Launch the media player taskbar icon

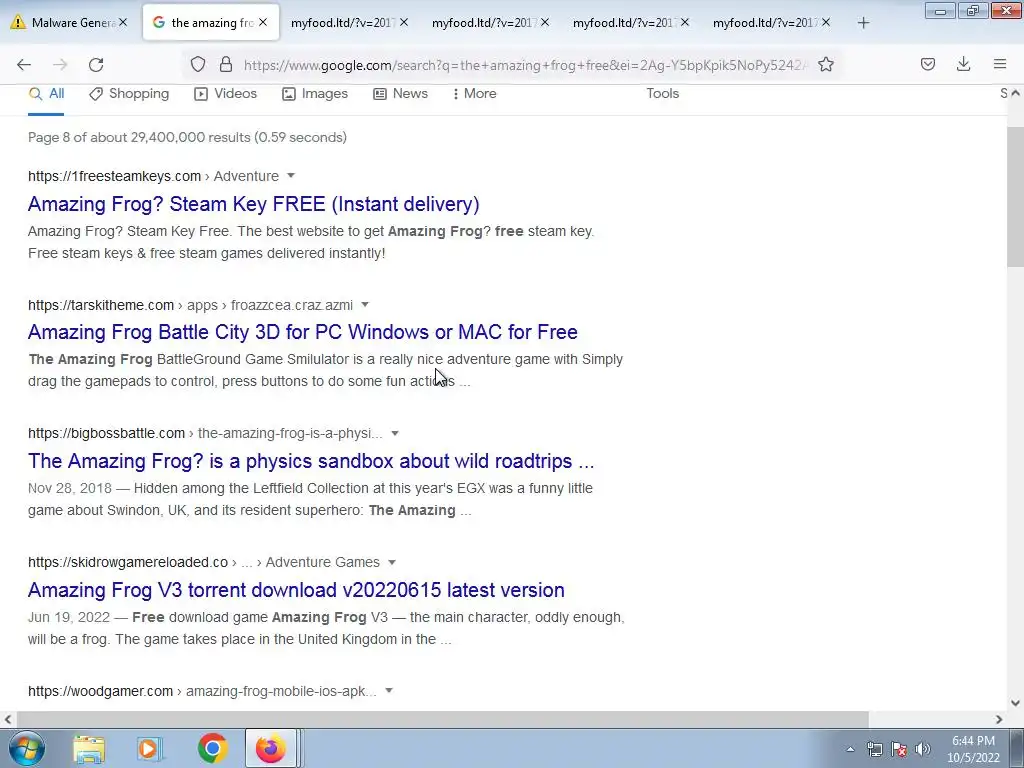[150, 749]
